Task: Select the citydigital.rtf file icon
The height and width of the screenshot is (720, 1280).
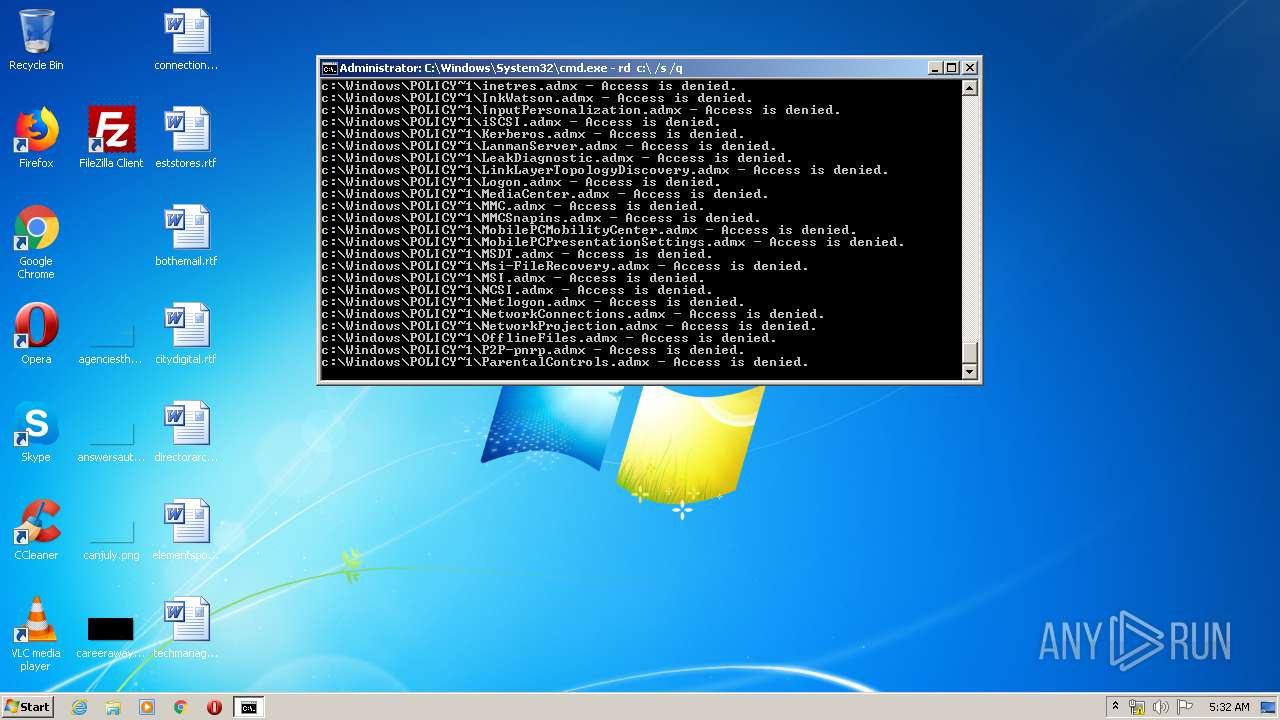Action: (186, 334)
